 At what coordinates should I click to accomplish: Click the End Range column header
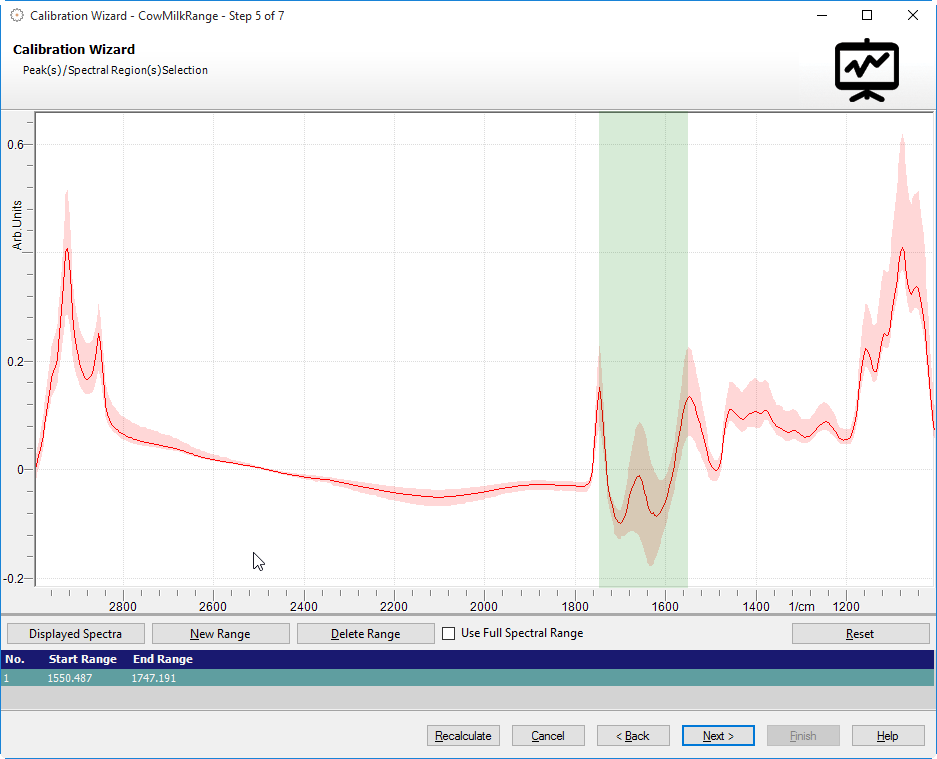pos(162,660)
